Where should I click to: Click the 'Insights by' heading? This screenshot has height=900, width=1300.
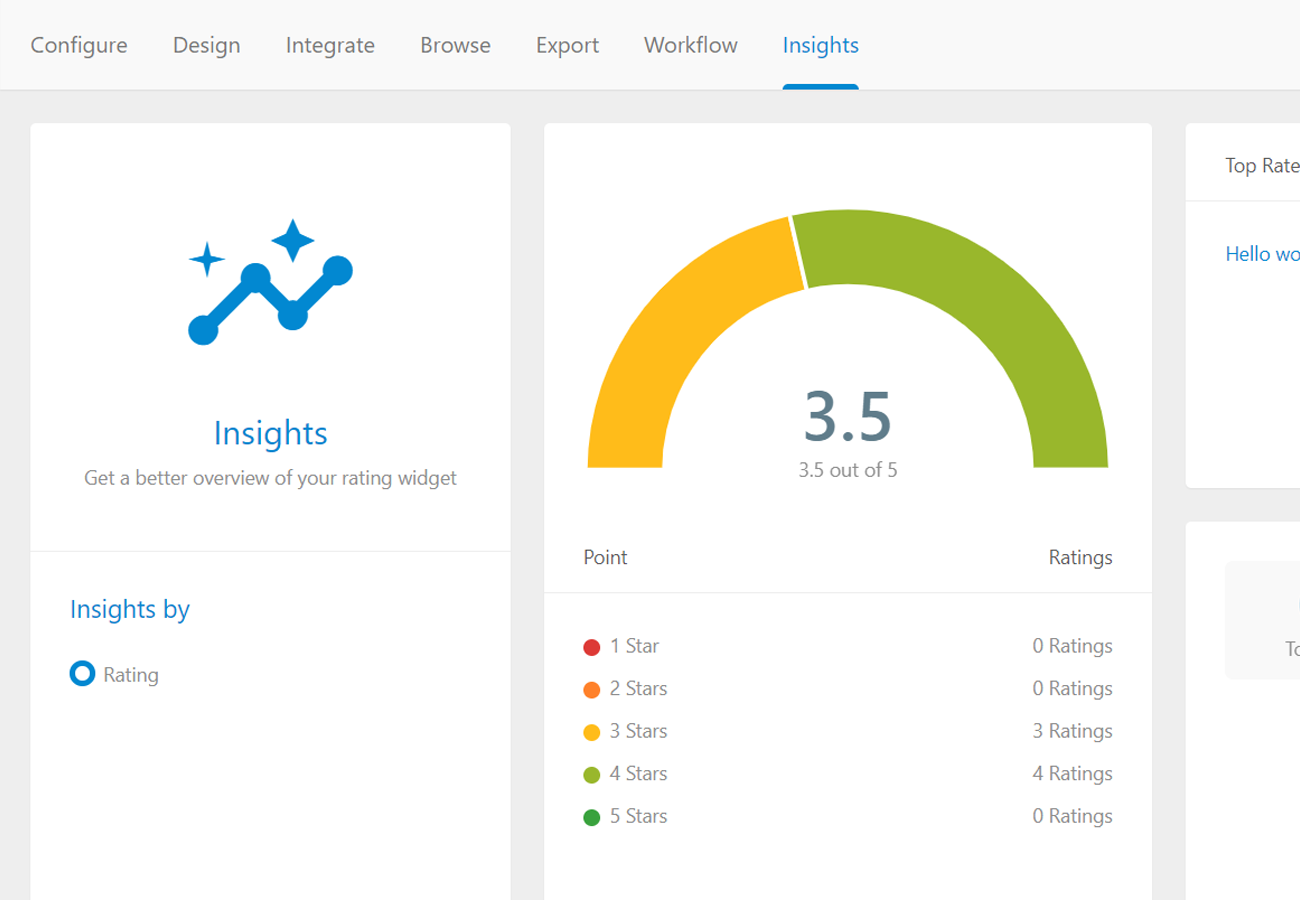pyautogui.click(x=130, y=608)
